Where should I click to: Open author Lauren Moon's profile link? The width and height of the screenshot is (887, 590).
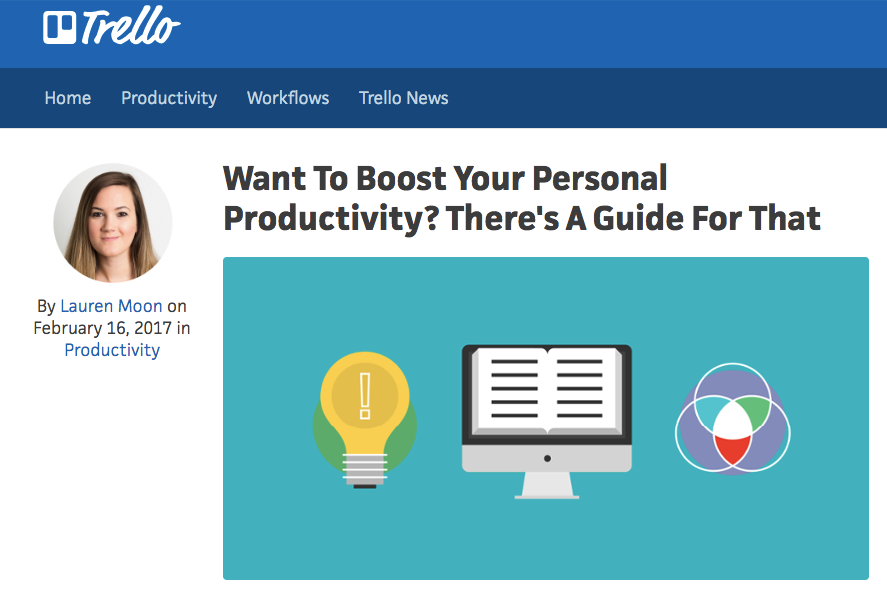pos(111,306)
